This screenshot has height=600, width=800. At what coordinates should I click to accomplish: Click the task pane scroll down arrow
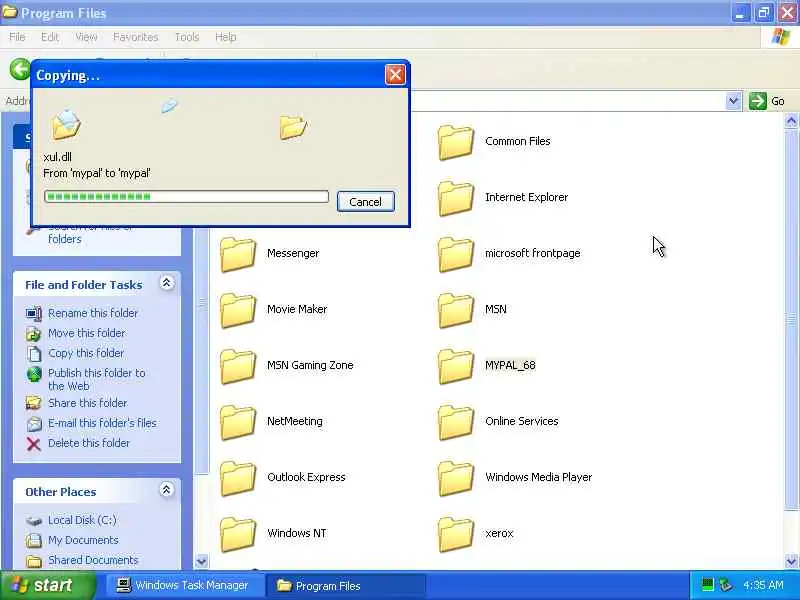pos(202,561)
